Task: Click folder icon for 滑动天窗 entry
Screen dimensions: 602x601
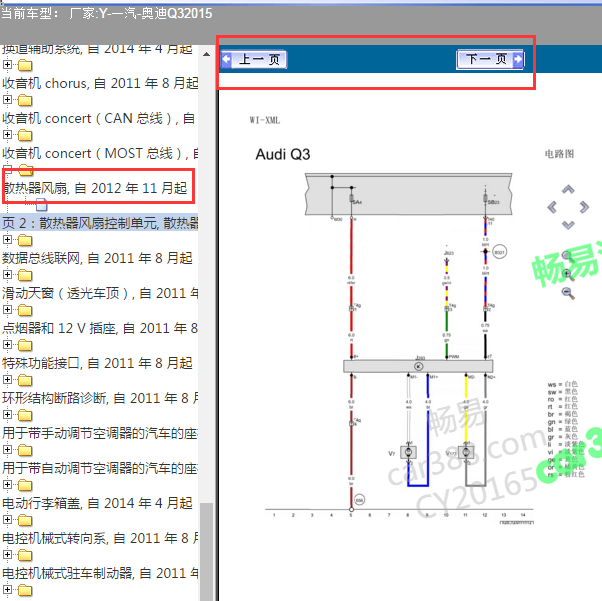Action: click(x=25, y=275)
